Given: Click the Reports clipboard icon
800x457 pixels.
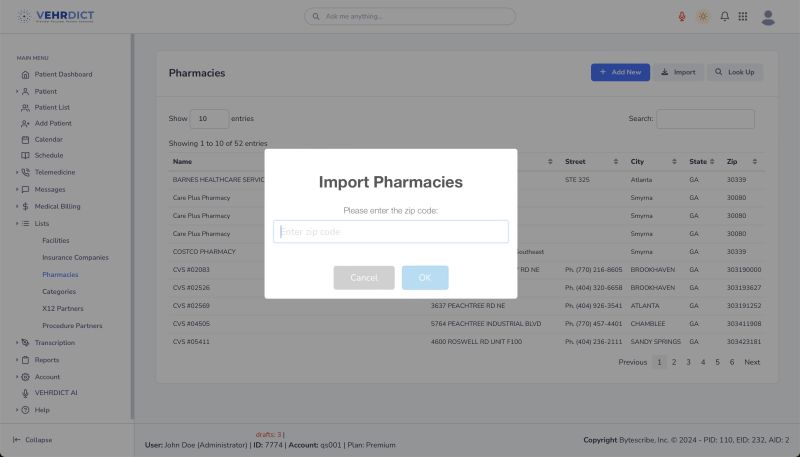Looking at the screenshot, I should (26, 360).
